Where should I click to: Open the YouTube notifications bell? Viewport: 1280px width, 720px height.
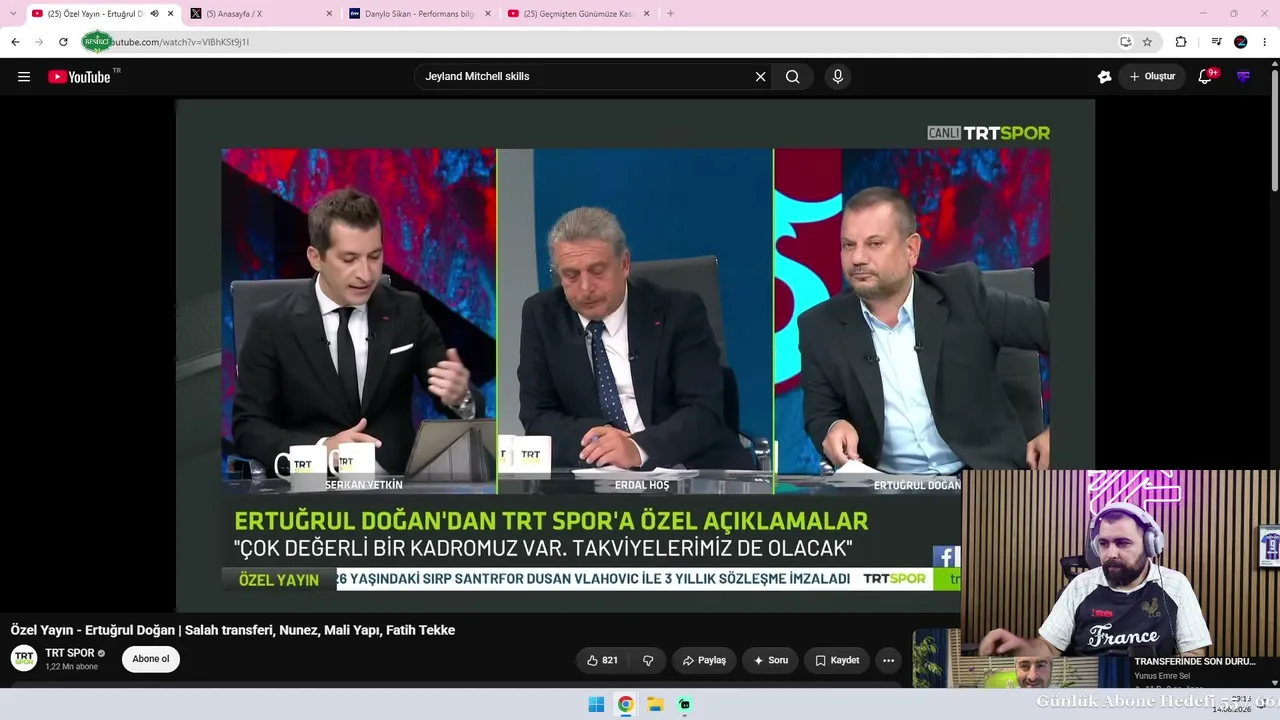[1205, 77]
